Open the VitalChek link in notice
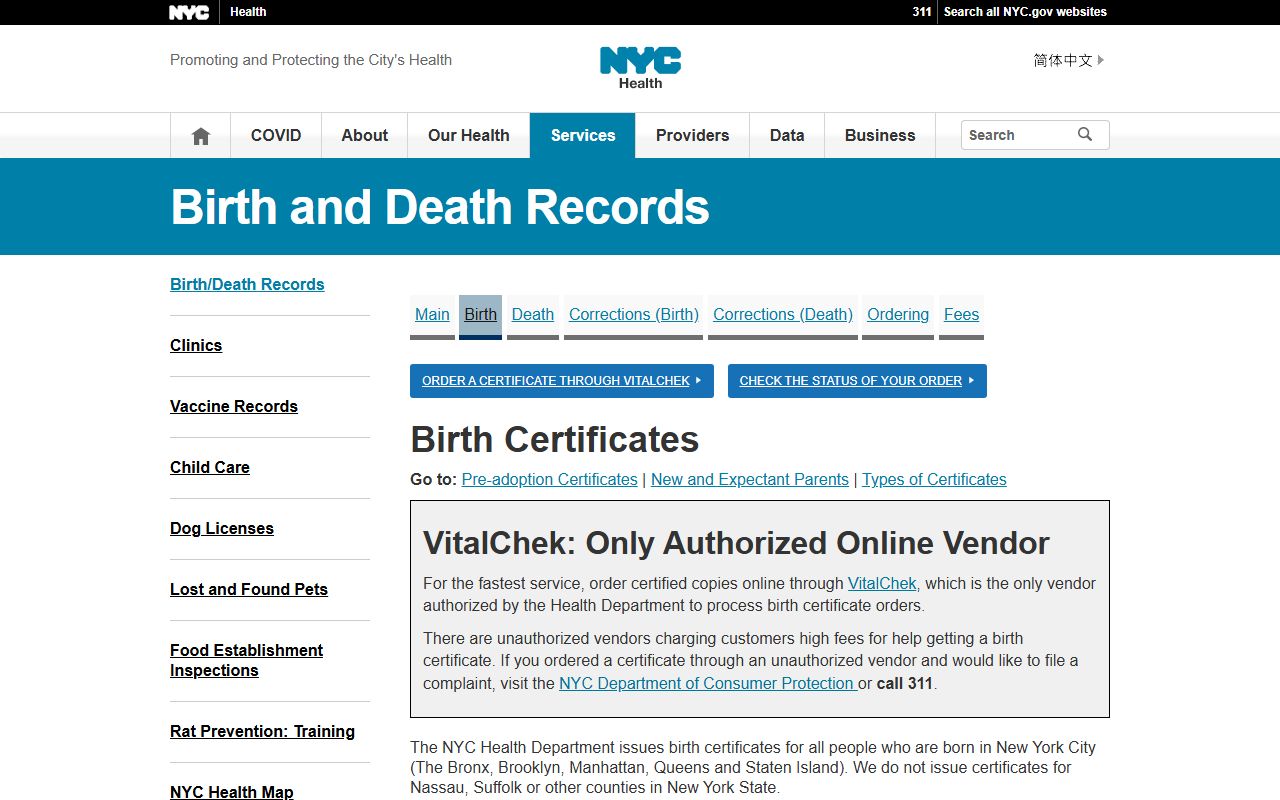1280x800 pixels. pyautogui.click(x=882, y=583)
